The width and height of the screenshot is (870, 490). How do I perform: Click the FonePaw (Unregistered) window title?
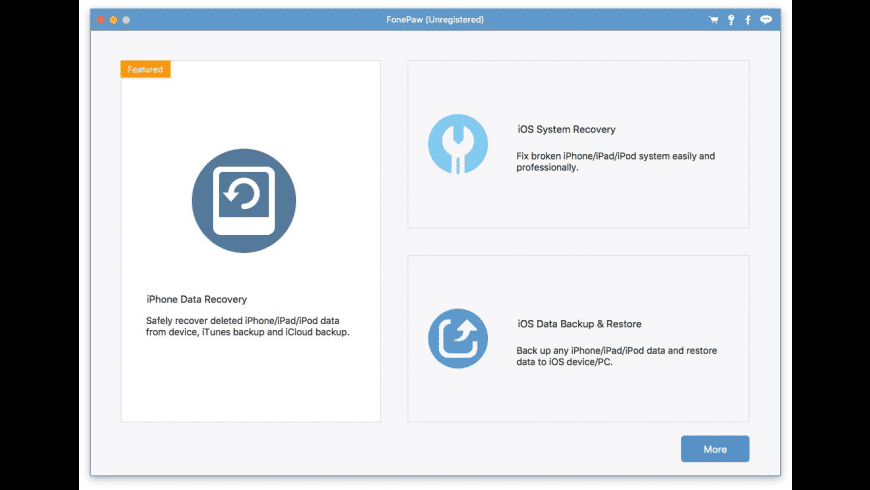click(435, 20)
